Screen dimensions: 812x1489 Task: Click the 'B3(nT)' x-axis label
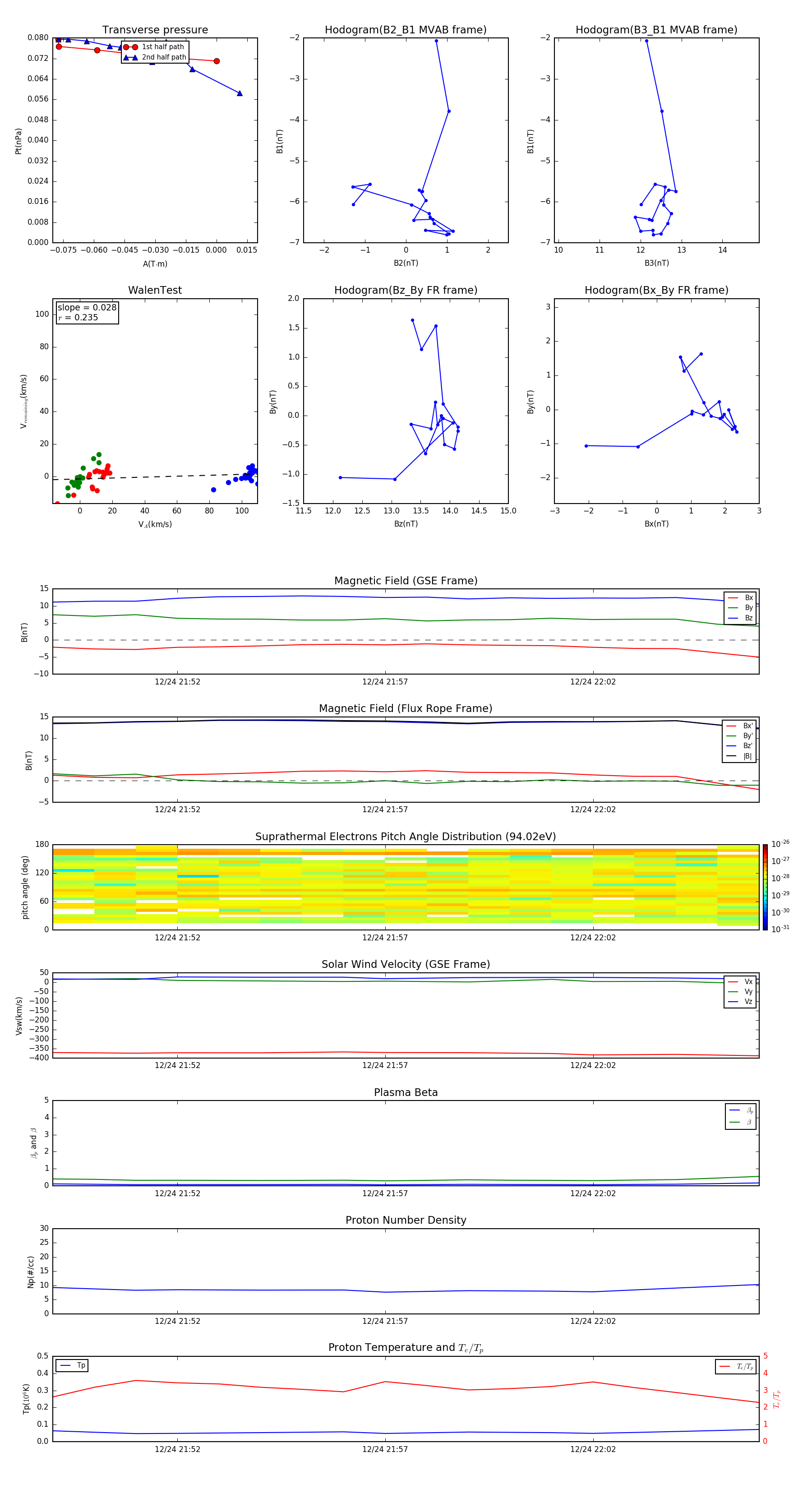[x=656, y=263]
